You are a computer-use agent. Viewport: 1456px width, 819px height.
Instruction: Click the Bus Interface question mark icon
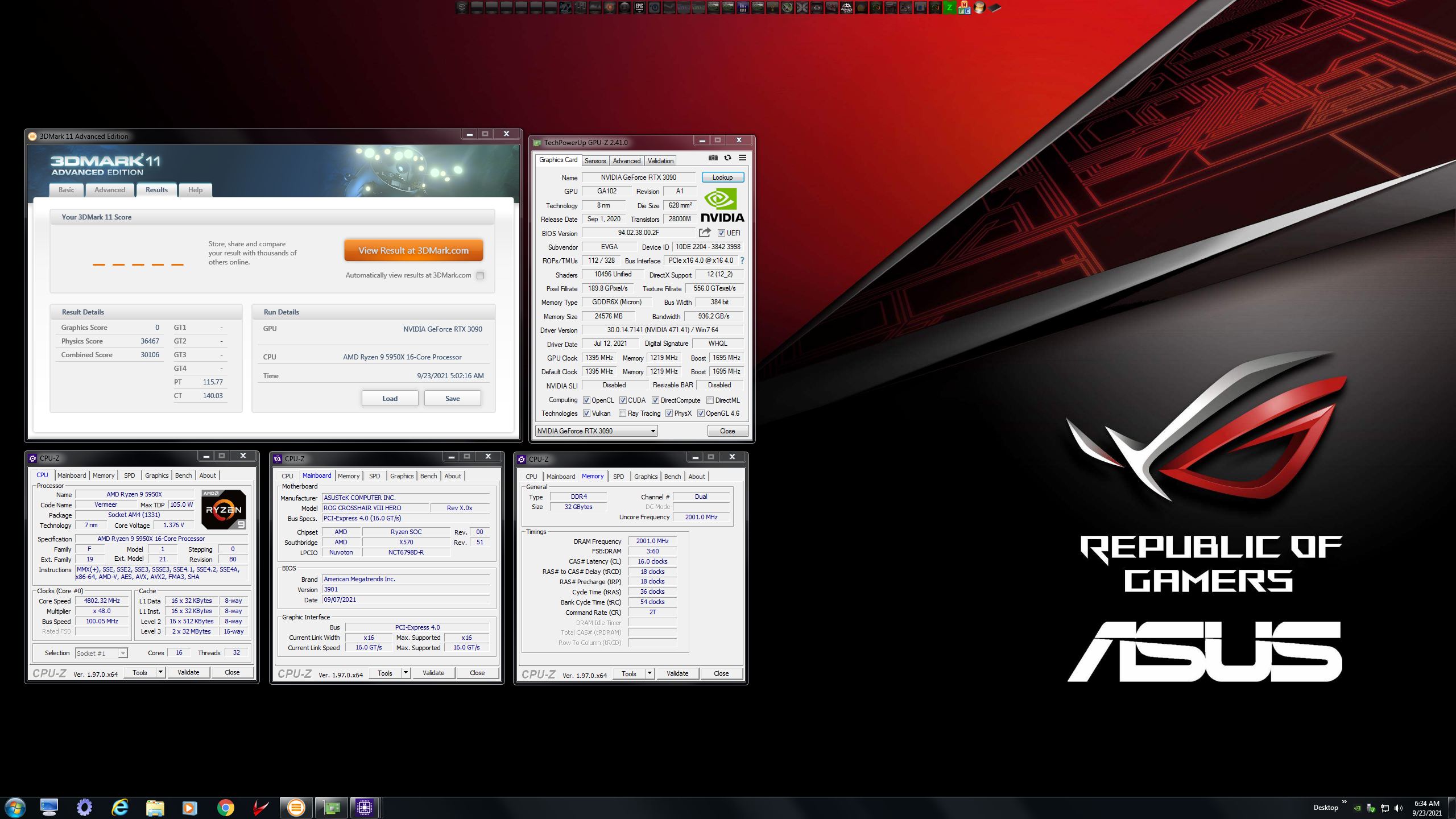click(x=742, y=260)
